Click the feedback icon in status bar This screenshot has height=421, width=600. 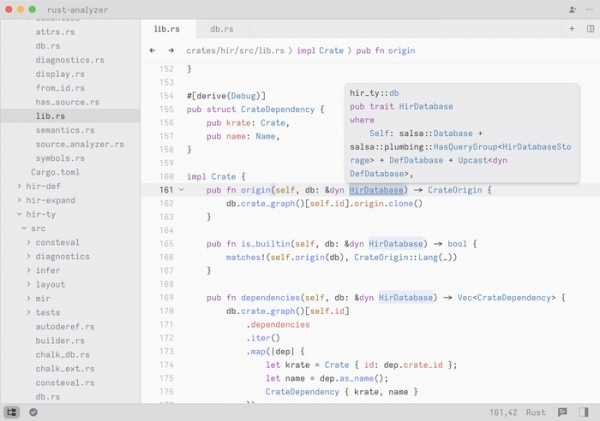(x=563, y=411)
